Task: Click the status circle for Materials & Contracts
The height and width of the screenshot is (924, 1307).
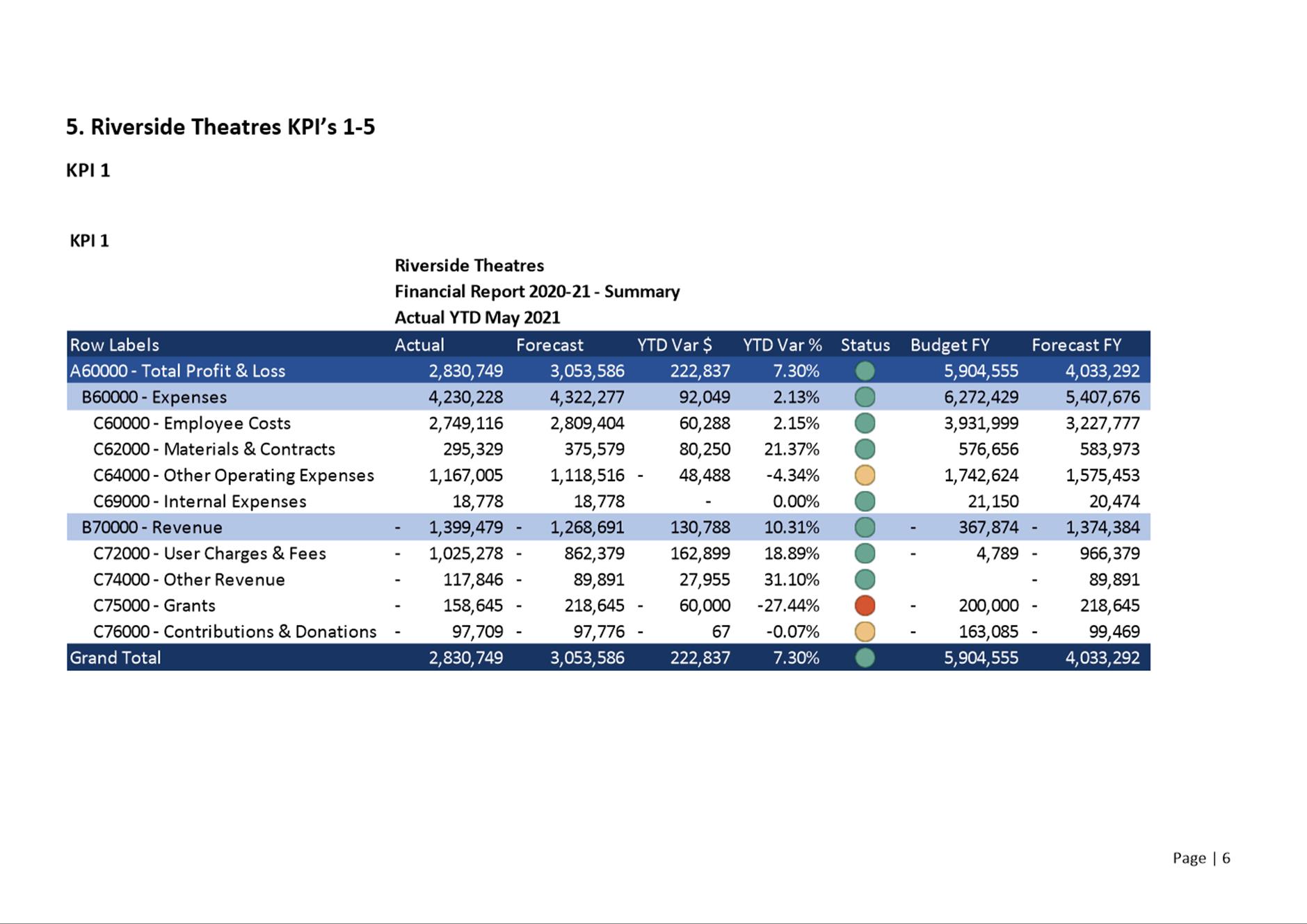Action: coord(865,449)
